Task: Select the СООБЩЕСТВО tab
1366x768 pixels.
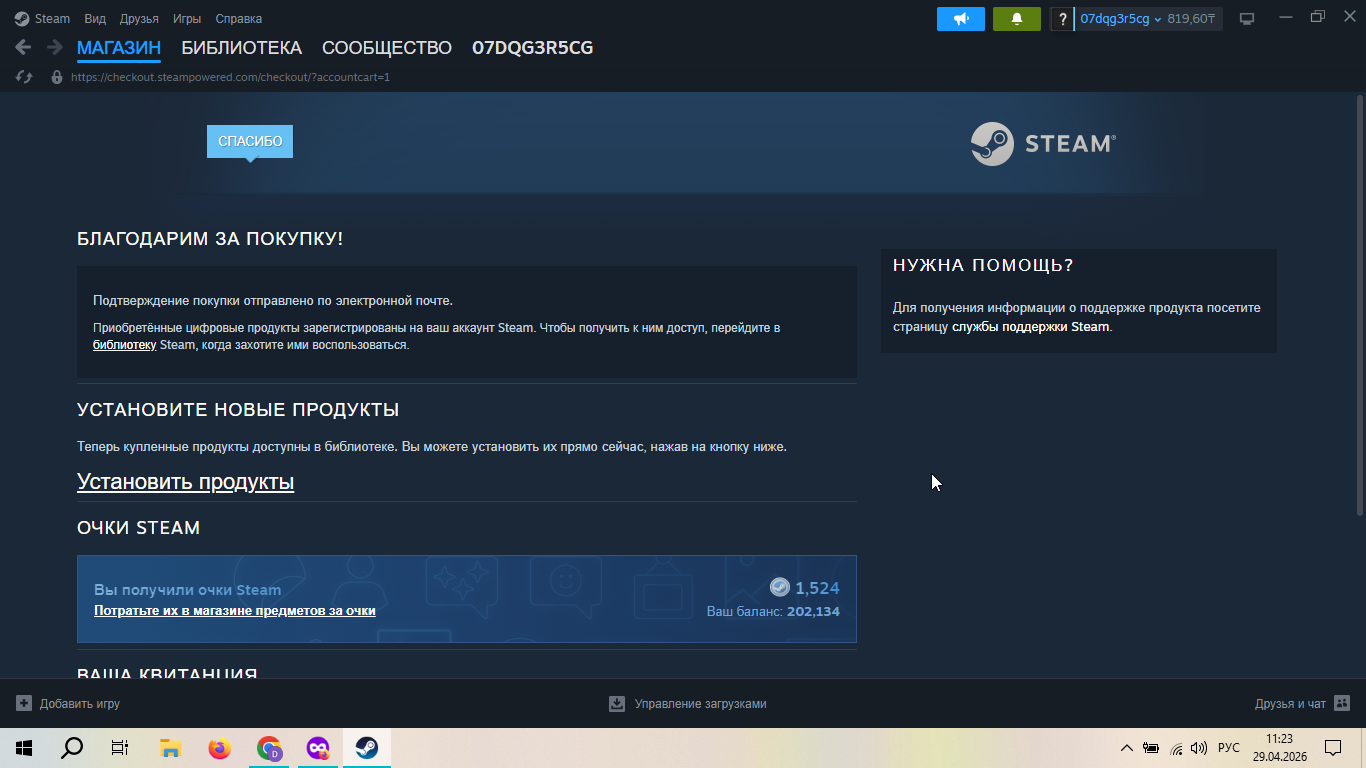Action: pyautogui.click(x=387, y=48)
